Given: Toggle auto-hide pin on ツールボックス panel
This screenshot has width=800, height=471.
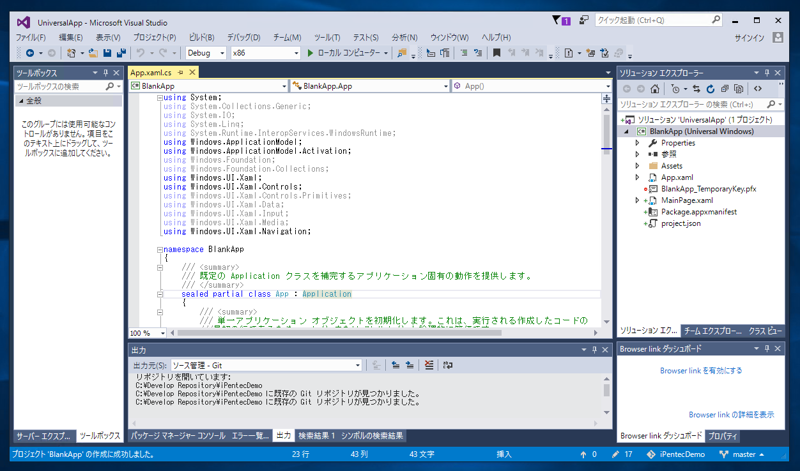Looking at the screenshot, I should point(106,72).
